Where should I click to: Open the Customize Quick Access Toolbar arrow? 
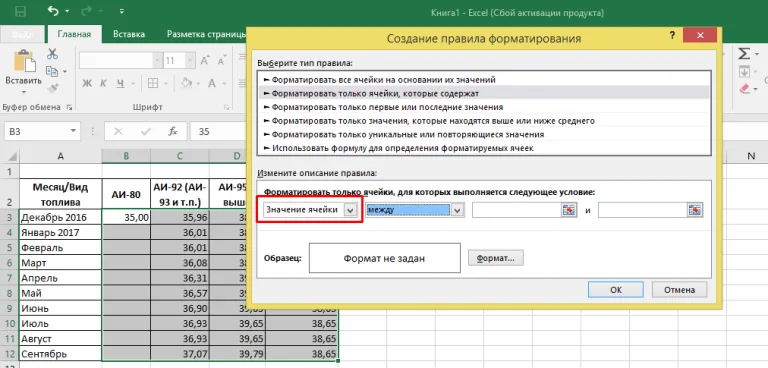pos(122,11)
